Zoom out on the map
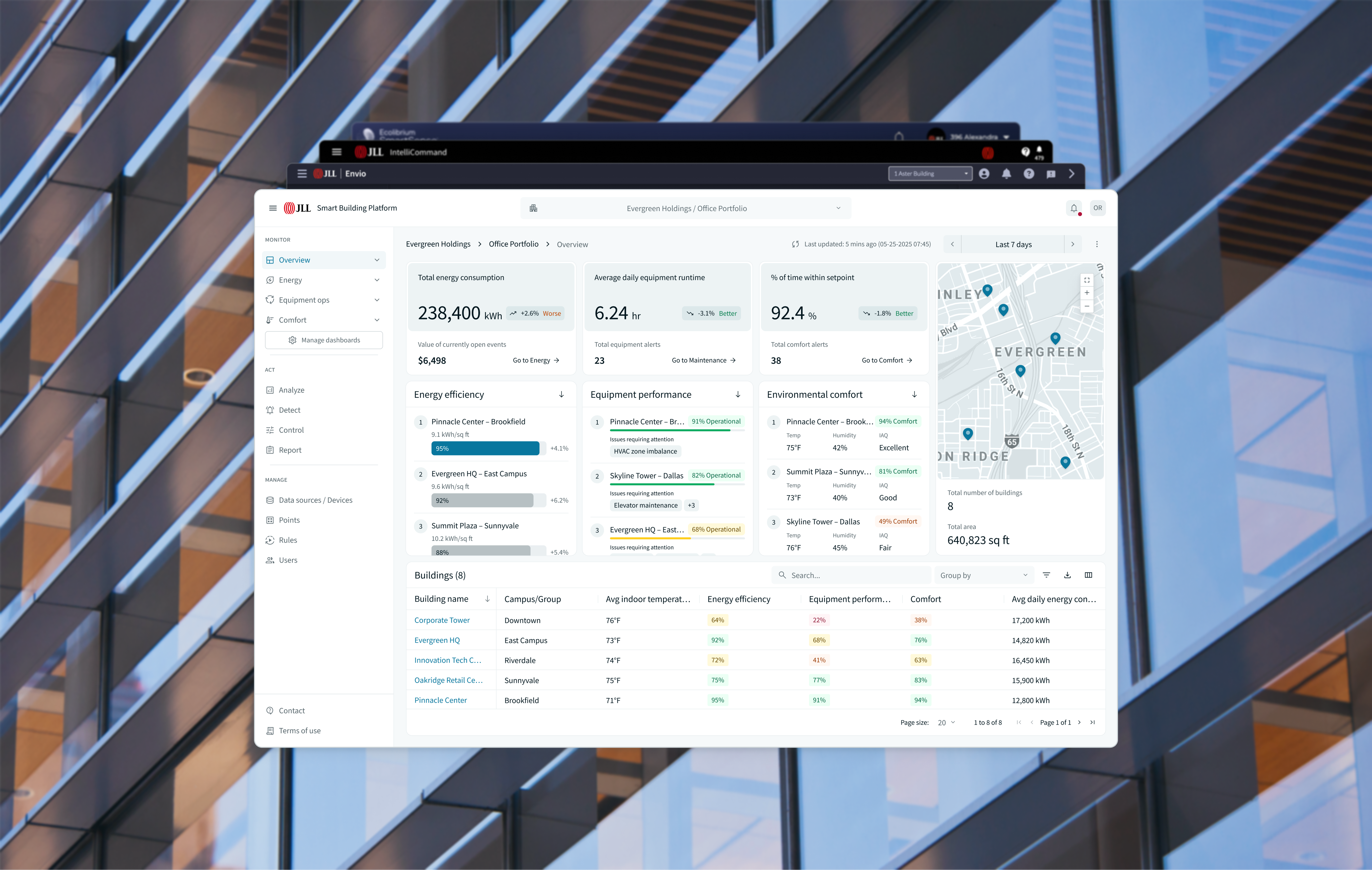Viewport: 1372px width, 870px height. (1087, 306)
